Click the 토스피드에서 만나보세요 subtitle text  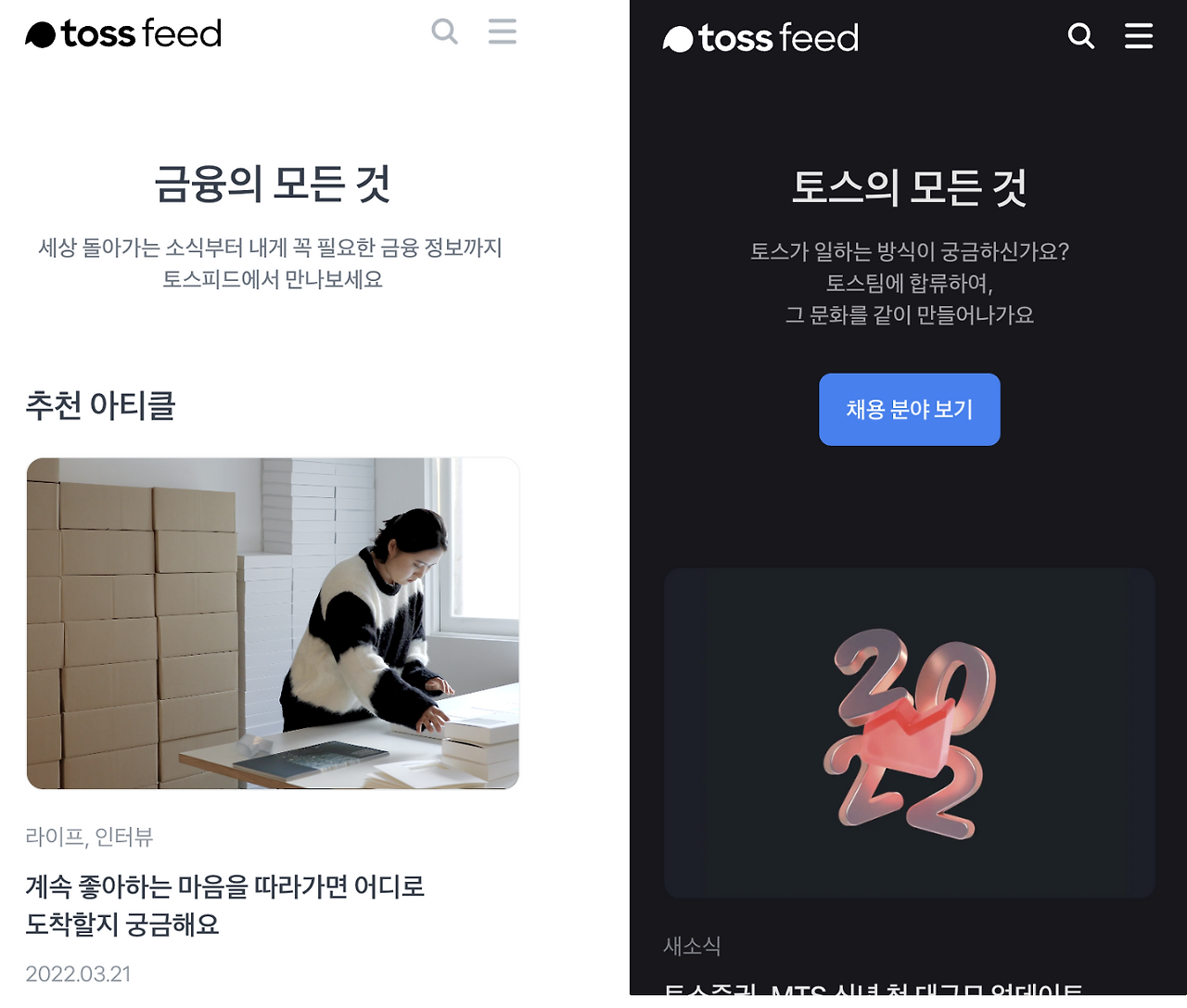pos(273,279)
